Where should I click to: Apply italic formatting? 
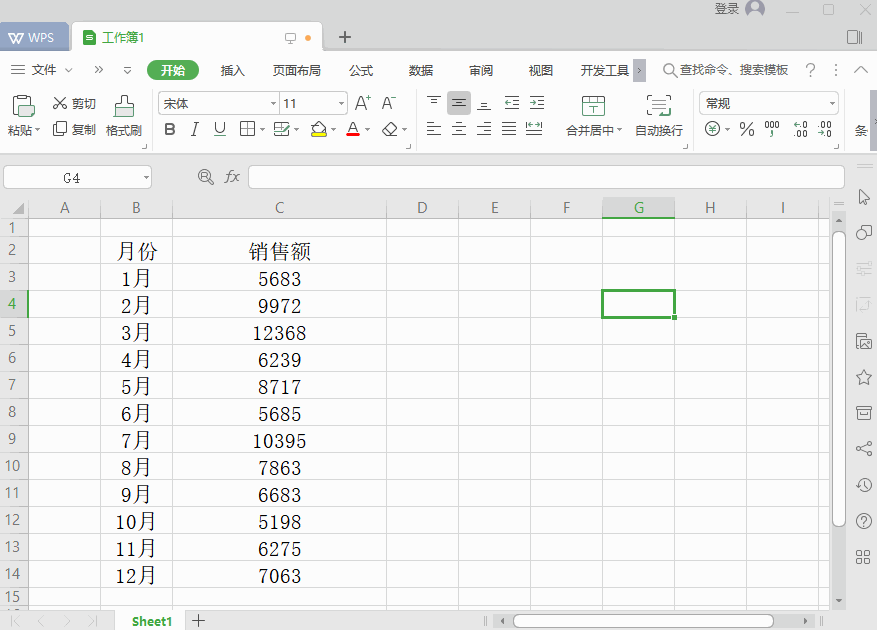coord(194,129)
